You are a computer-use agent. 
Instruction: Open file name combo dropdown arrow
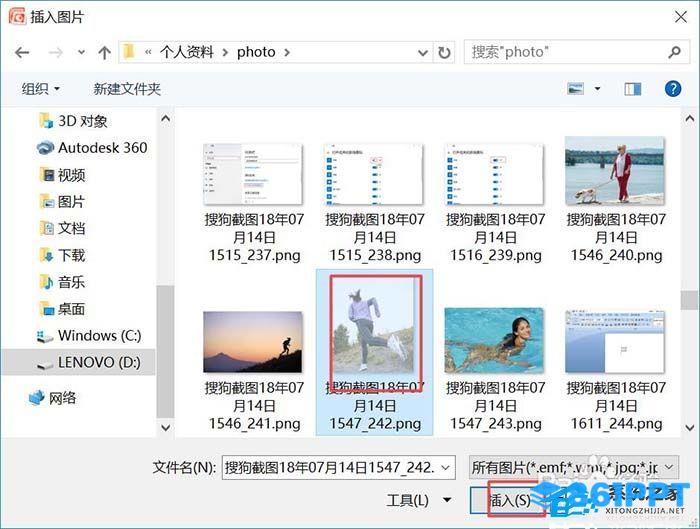(x=446, y=467)
